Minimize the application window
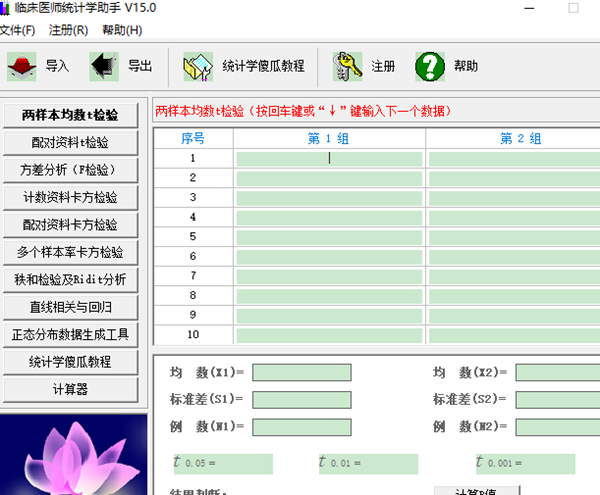Screen dimensions: 600x495 click(529, 8)
